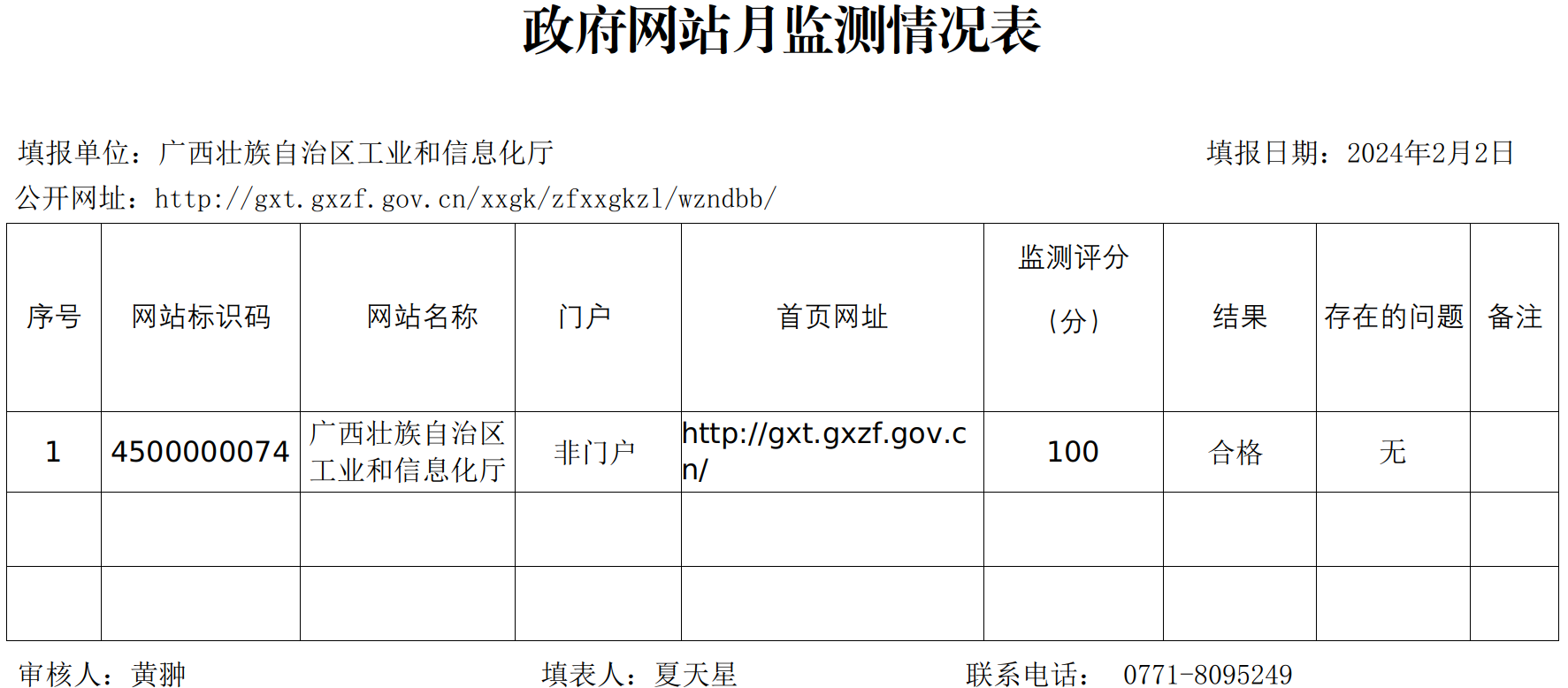Click the 监测评分 (分) header cell

(x=1073, y=288)
